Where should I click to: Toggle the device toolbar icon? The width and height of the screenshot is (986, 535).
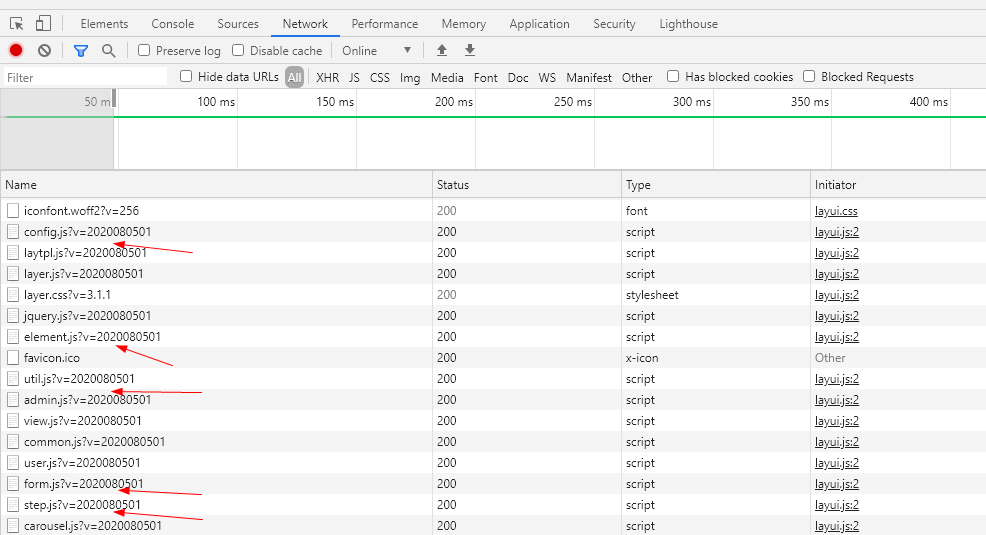tap(43, 24)
